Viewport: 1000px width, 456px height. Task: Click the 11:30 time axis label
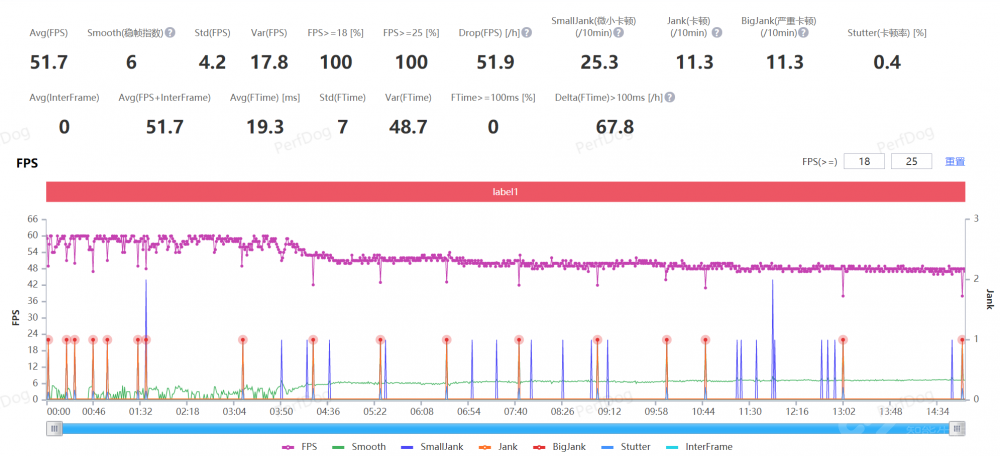tap(750, 412)
